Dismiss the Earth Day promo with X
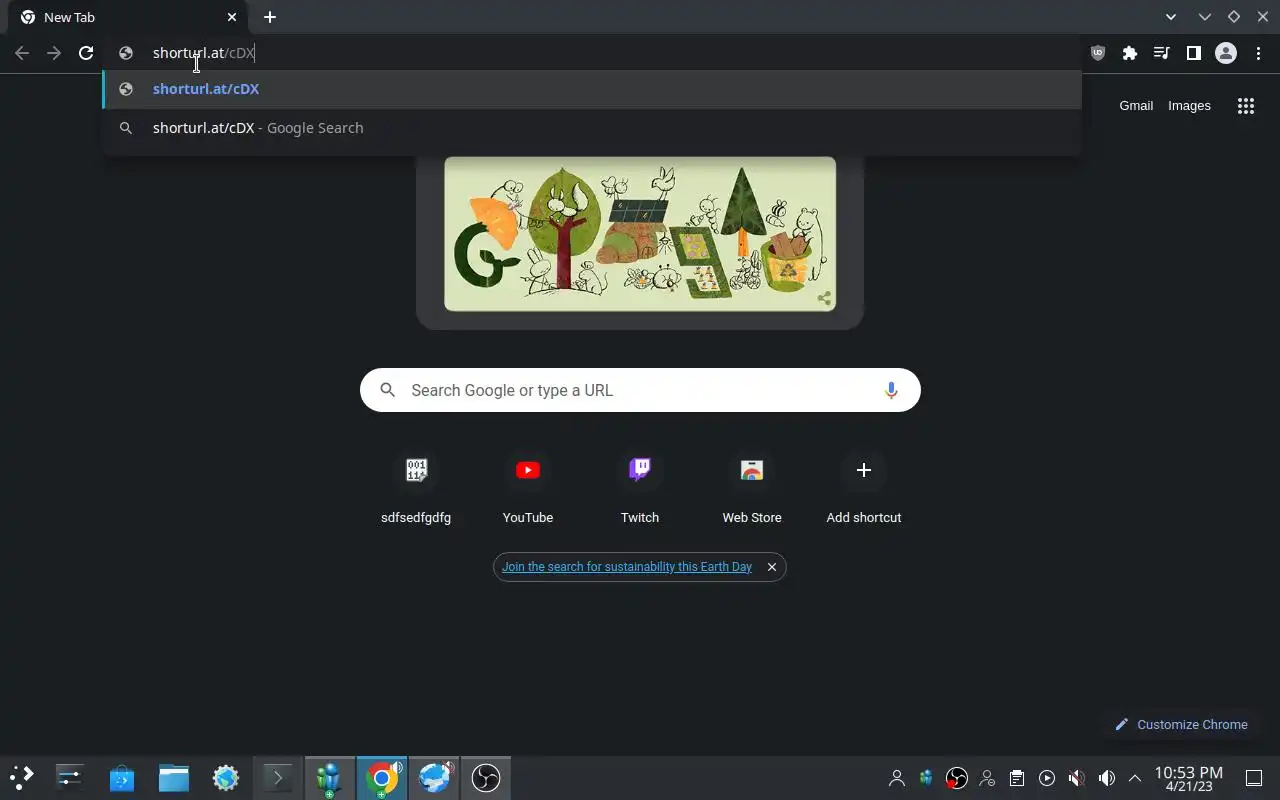Screen dimensions: 1280x800 772,567
